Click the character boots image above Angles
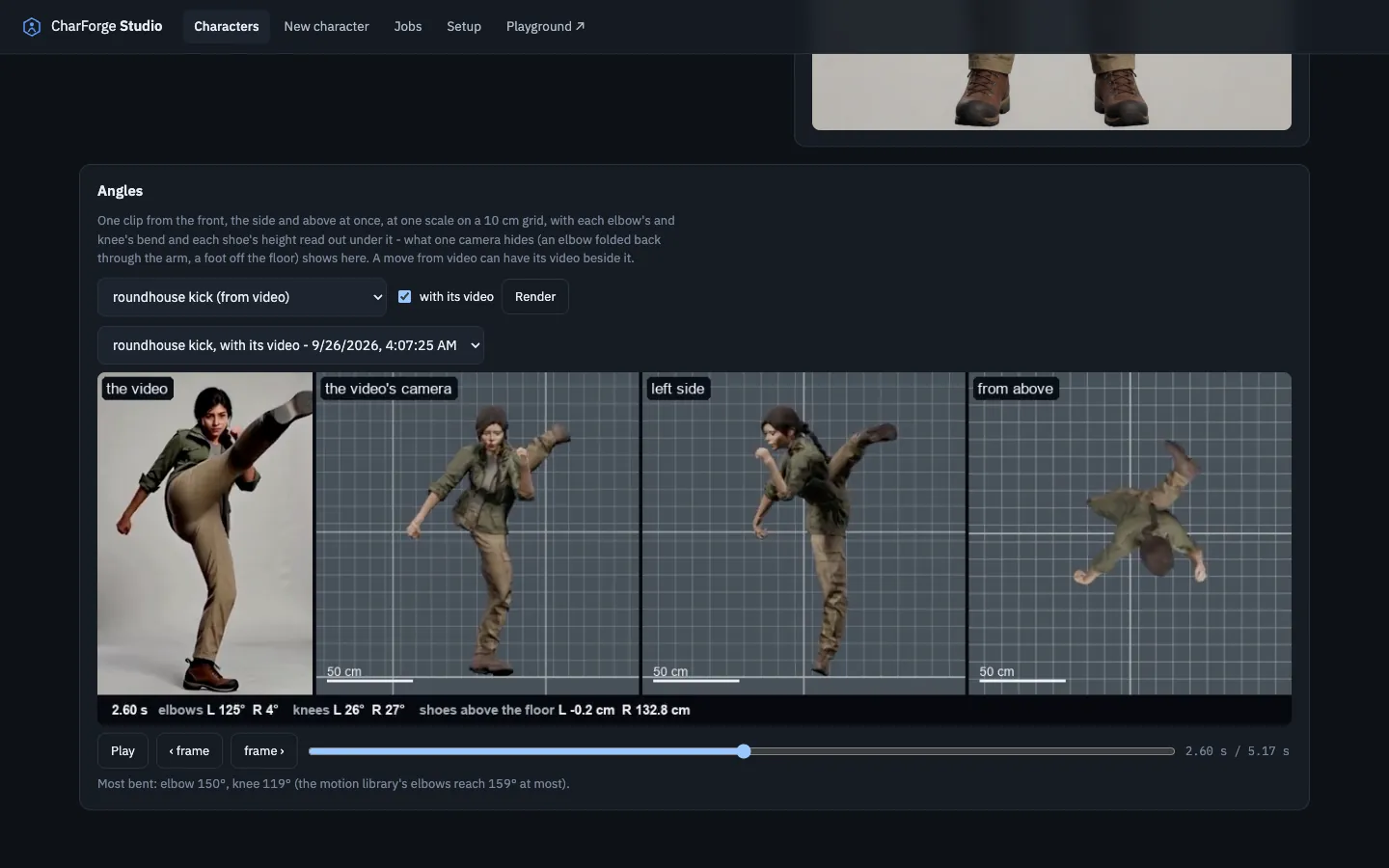The image size is (1389, 868). [1051, 92]
